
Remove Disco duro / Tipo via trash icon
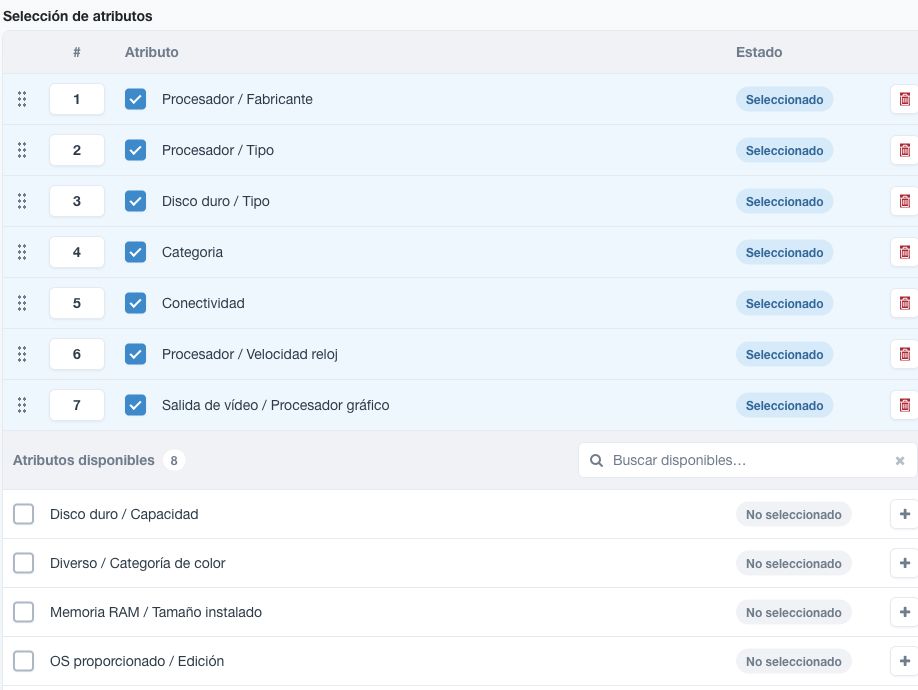[905, 201]
